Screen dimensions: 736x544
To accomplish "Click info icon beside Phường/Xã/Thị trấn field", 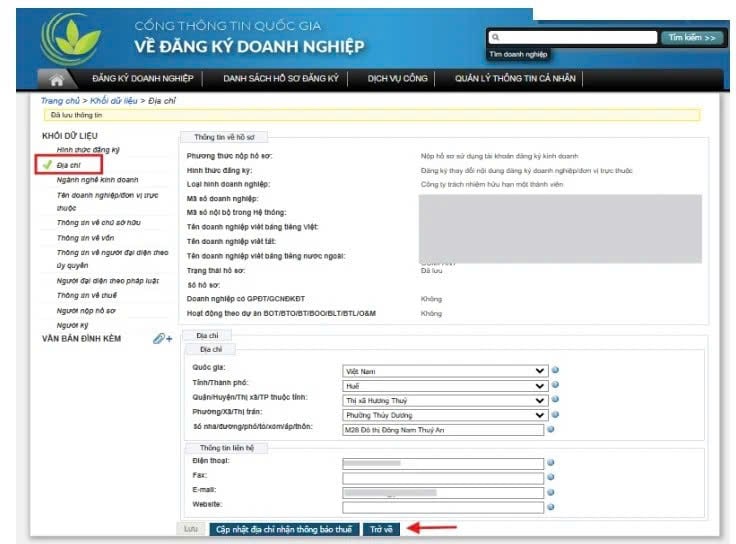I will (555, 414).
